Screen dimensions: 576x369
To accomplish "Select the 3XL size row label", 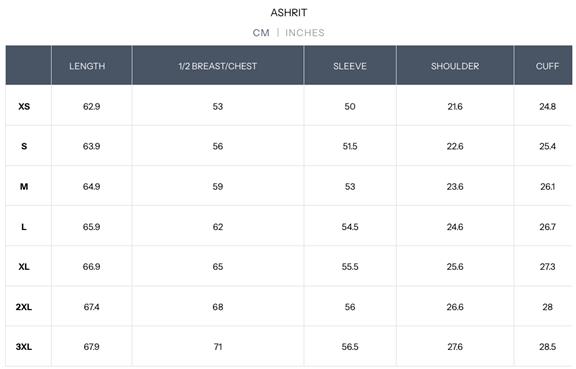I will (x=24, y=347).
